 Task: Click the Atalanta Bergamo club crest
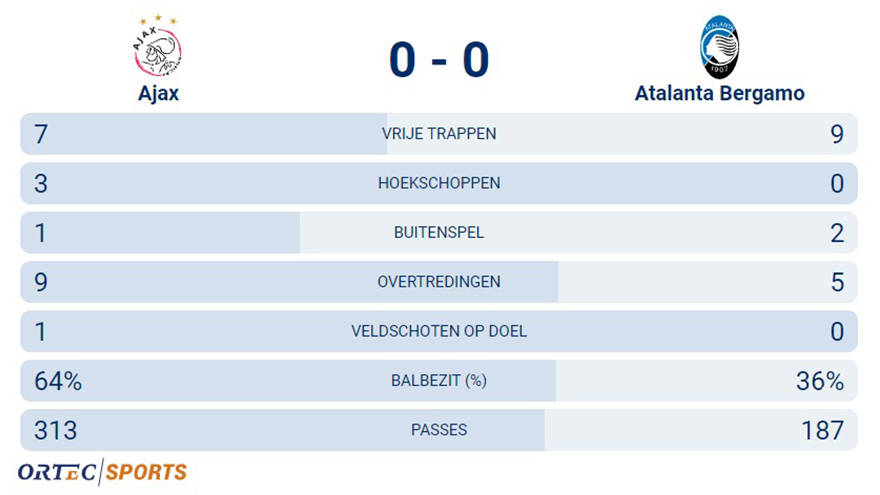[x=719, y=47]
